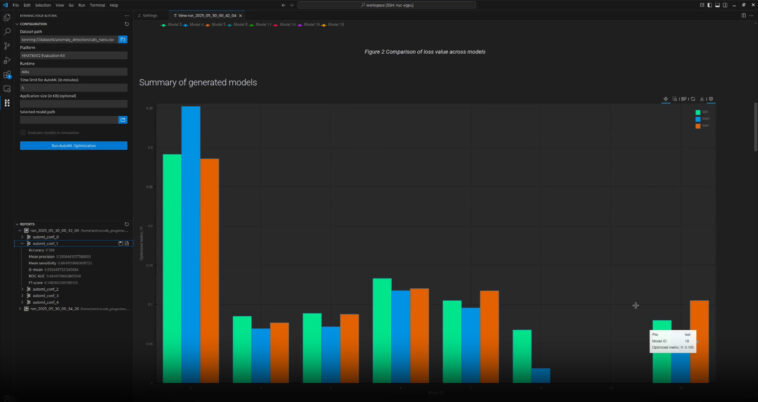Collapse the automl_conf_1 tree node
The image size is (758, 402).
point(23,243)
